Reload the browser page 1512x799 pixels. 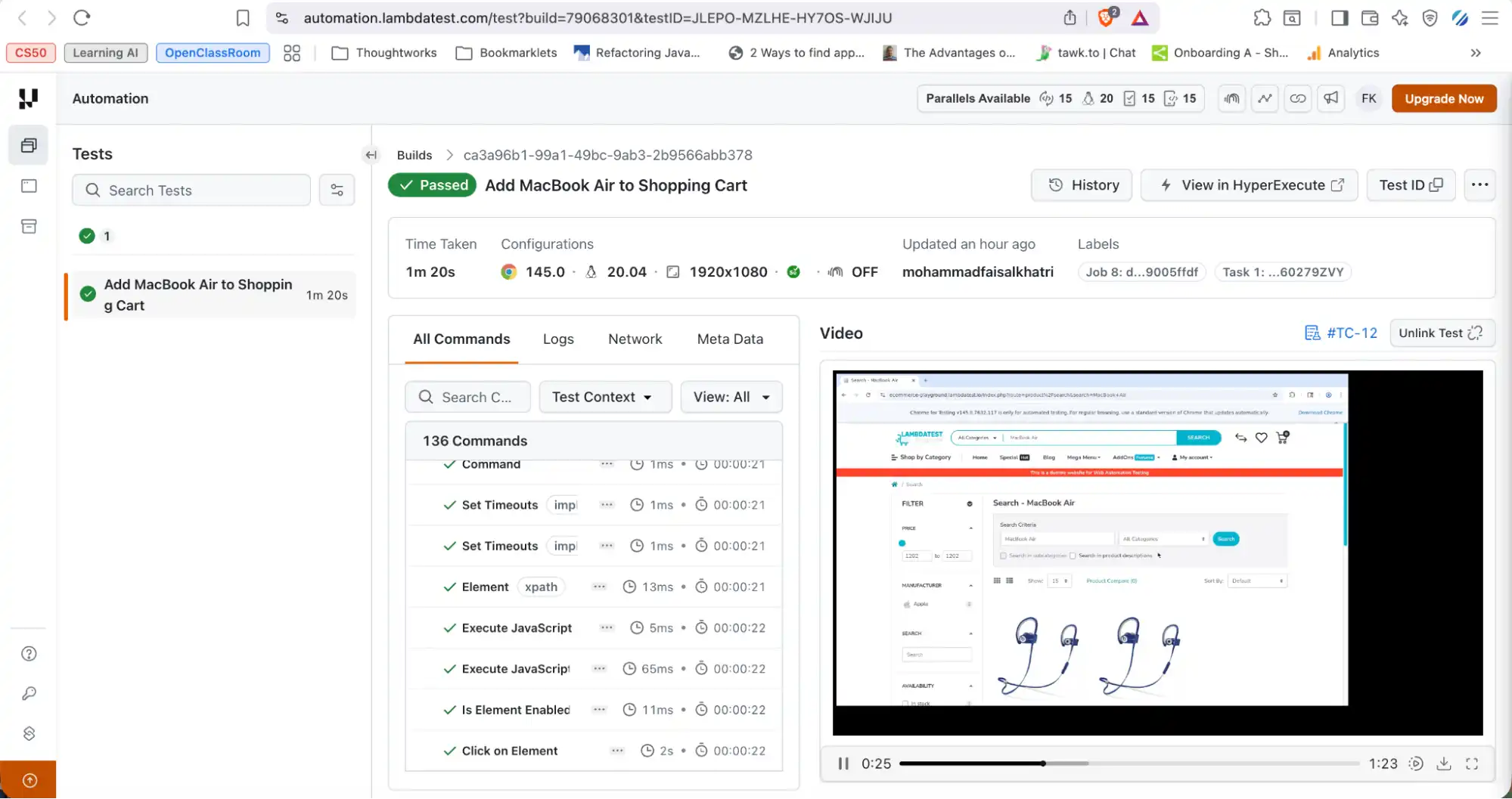82,17
